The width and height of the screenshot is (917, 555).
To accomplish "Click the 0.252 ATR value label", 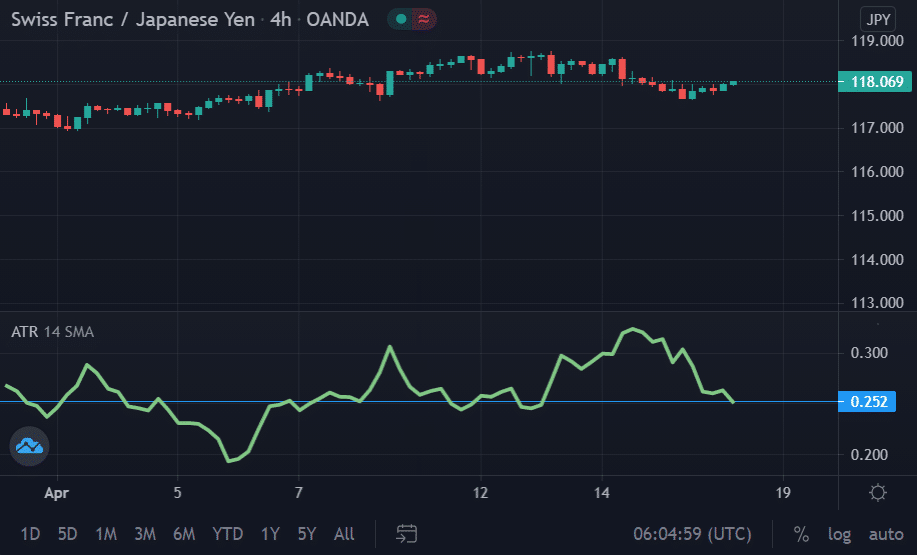I will [x=867, y=402].
